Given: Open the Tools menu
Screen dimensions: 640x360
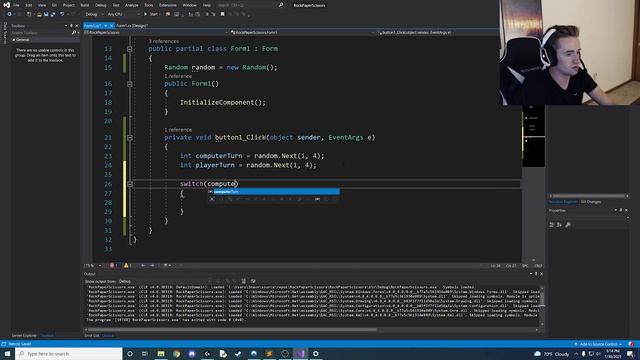Looking at the screenshot, I should point(149,5).
